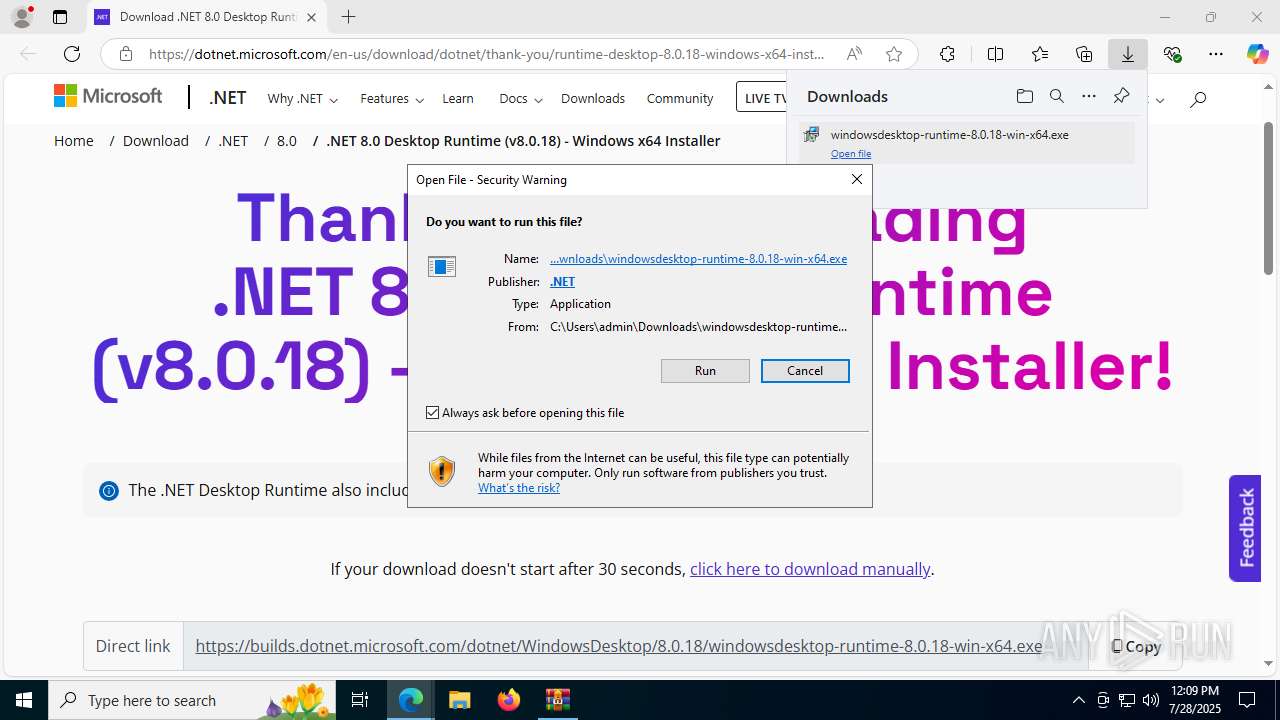This screenshot has width=1280, height=720.
Task: Open the Feedback side tab
Action: 1245,528
